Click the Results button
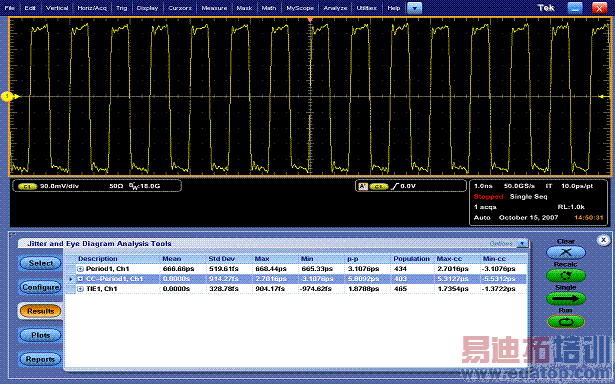Screen dimensions: 615x384 pos(40,311)
